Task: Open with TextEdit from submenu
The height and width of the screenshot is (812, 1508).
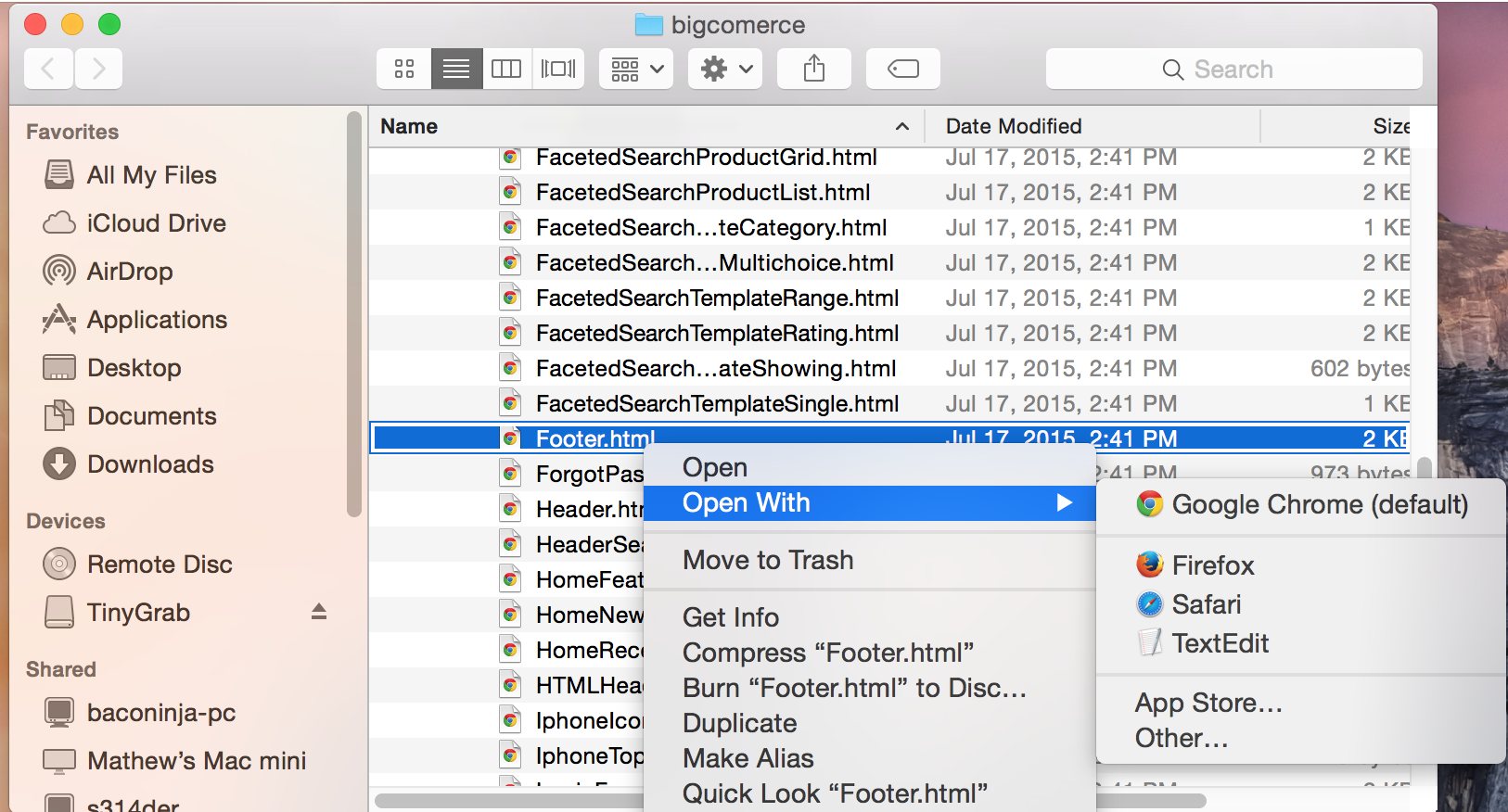Action: point(1301,643)
